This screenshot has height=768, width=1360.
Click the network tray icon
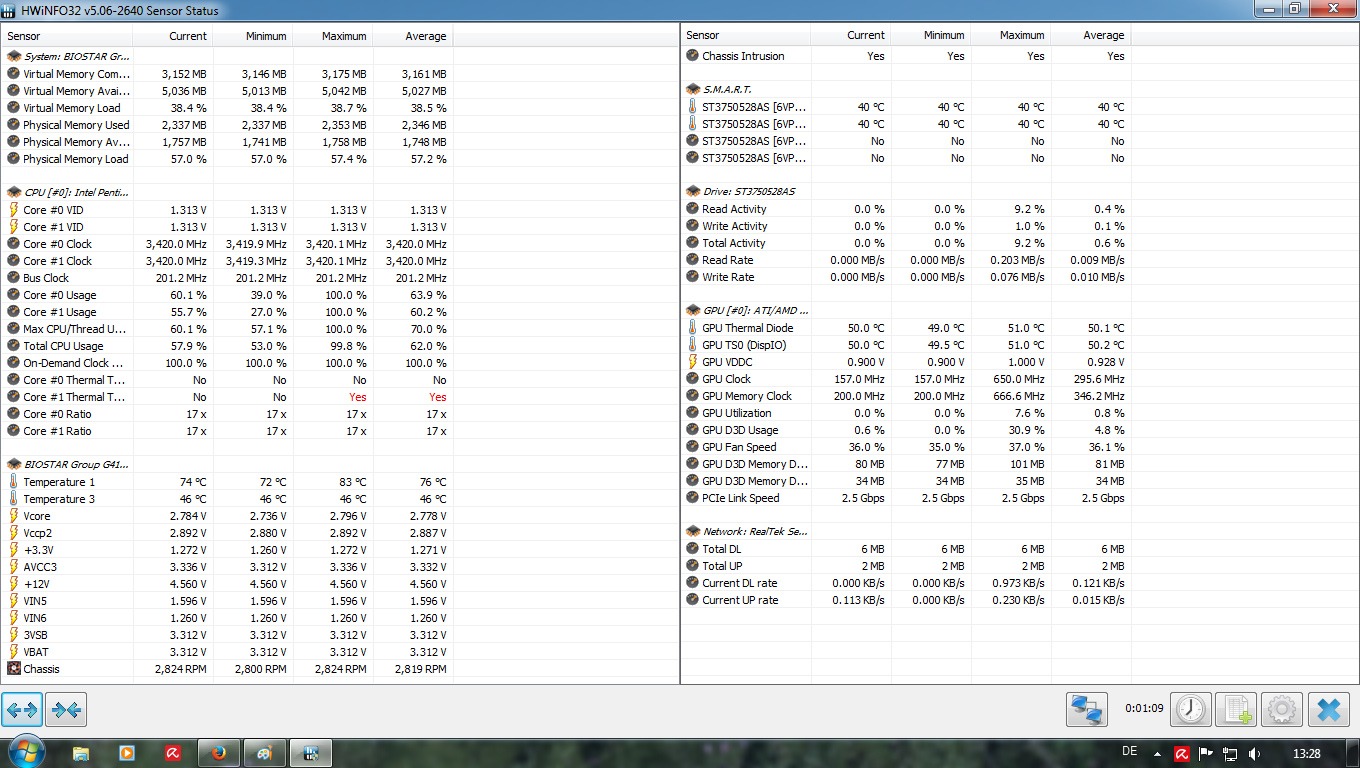pos(1230,754)
